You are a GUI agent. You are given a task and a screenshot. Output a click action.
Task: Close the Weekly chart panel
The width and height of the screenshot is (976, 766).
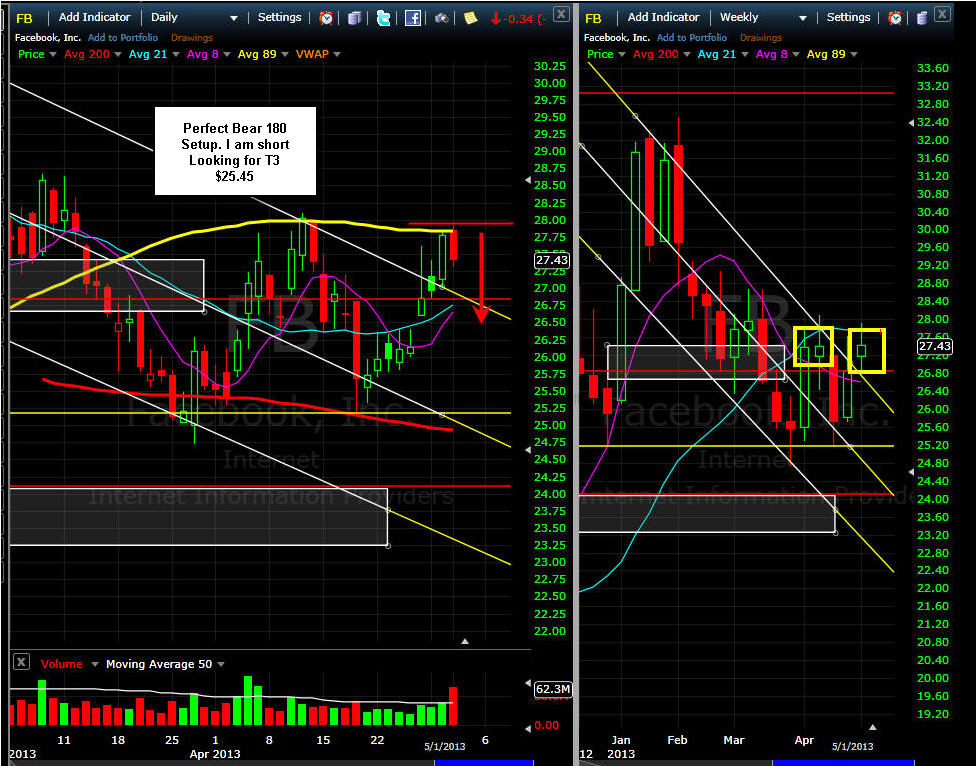pyautogui.click(x=943, y=14)
